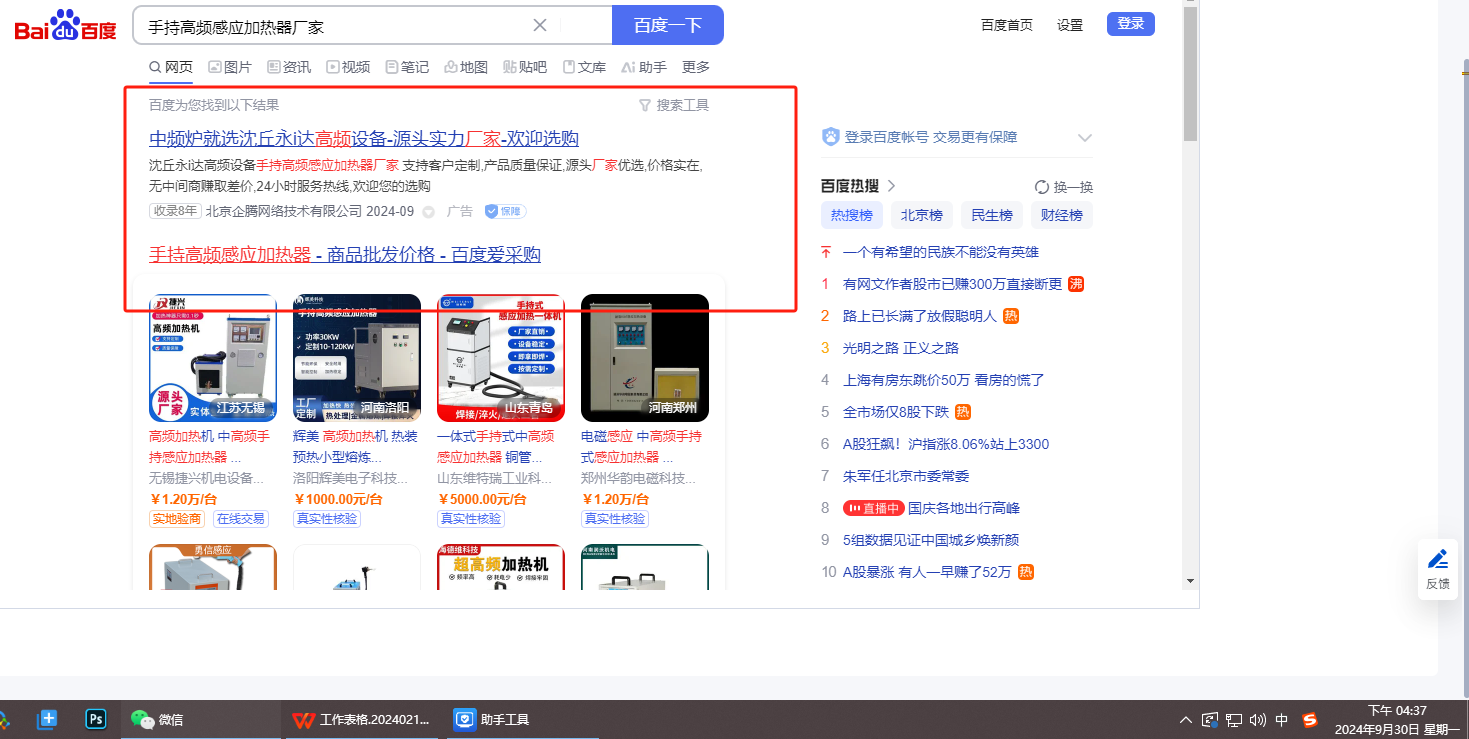Open the 更多 search category menu

(696, 67)
